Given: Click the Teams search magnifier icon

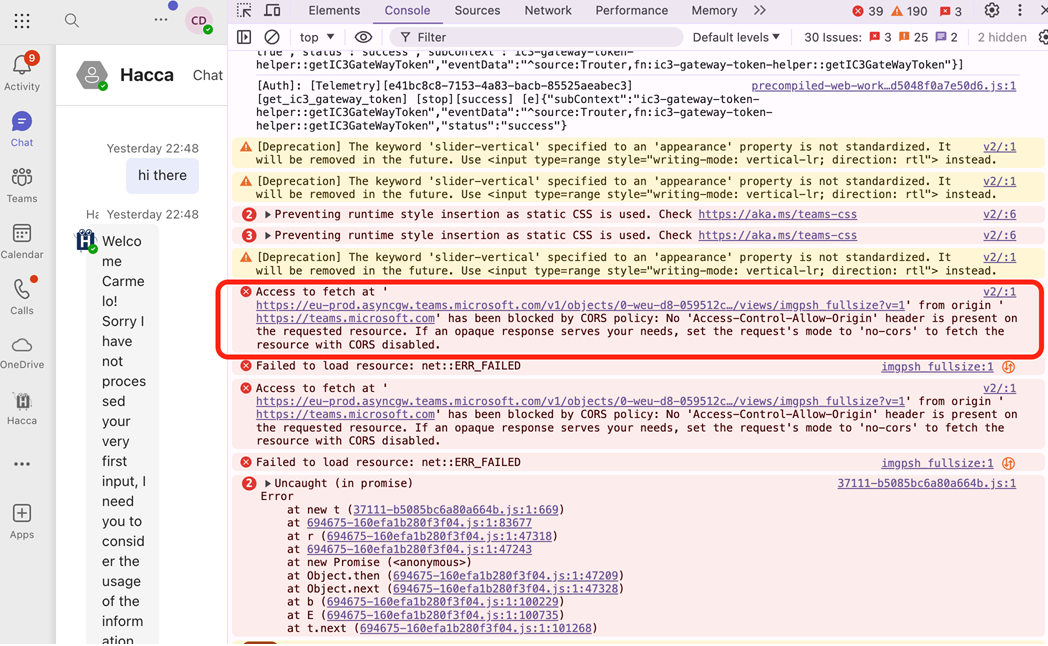Looking at the screenshot, I should (72, 21).
